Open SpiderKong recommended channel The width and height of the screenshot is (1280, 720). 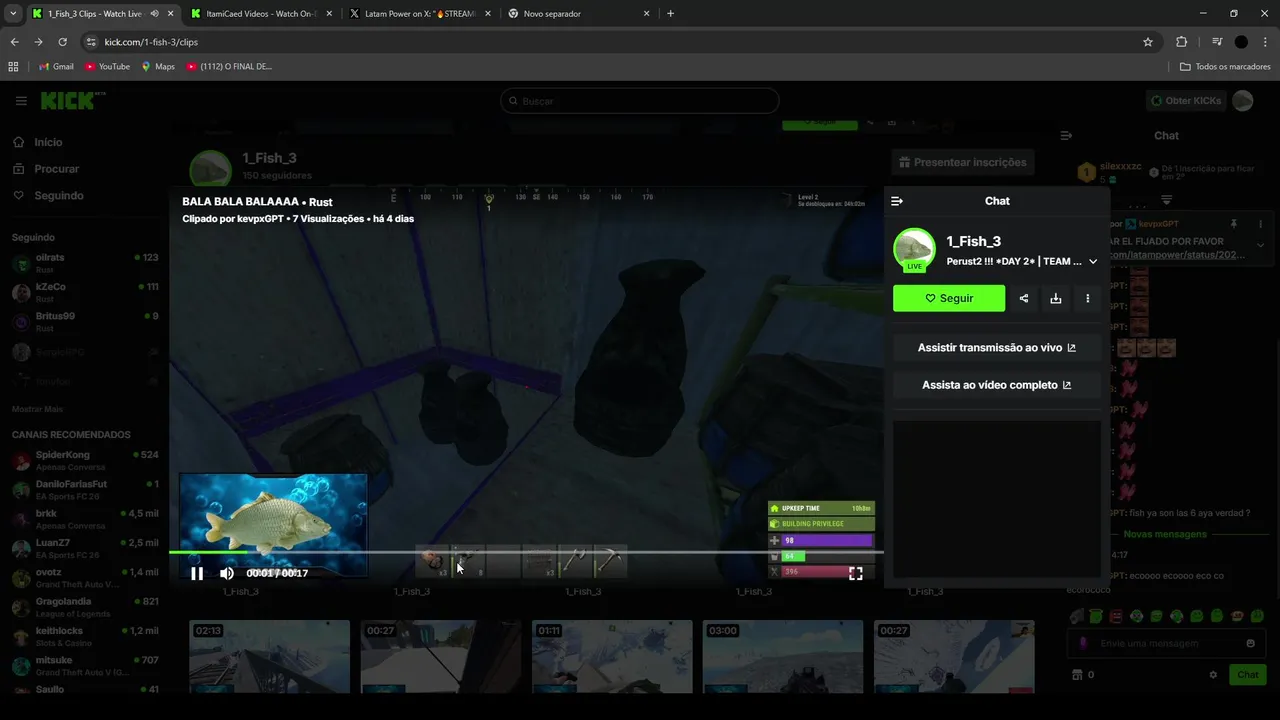[84, 460]
